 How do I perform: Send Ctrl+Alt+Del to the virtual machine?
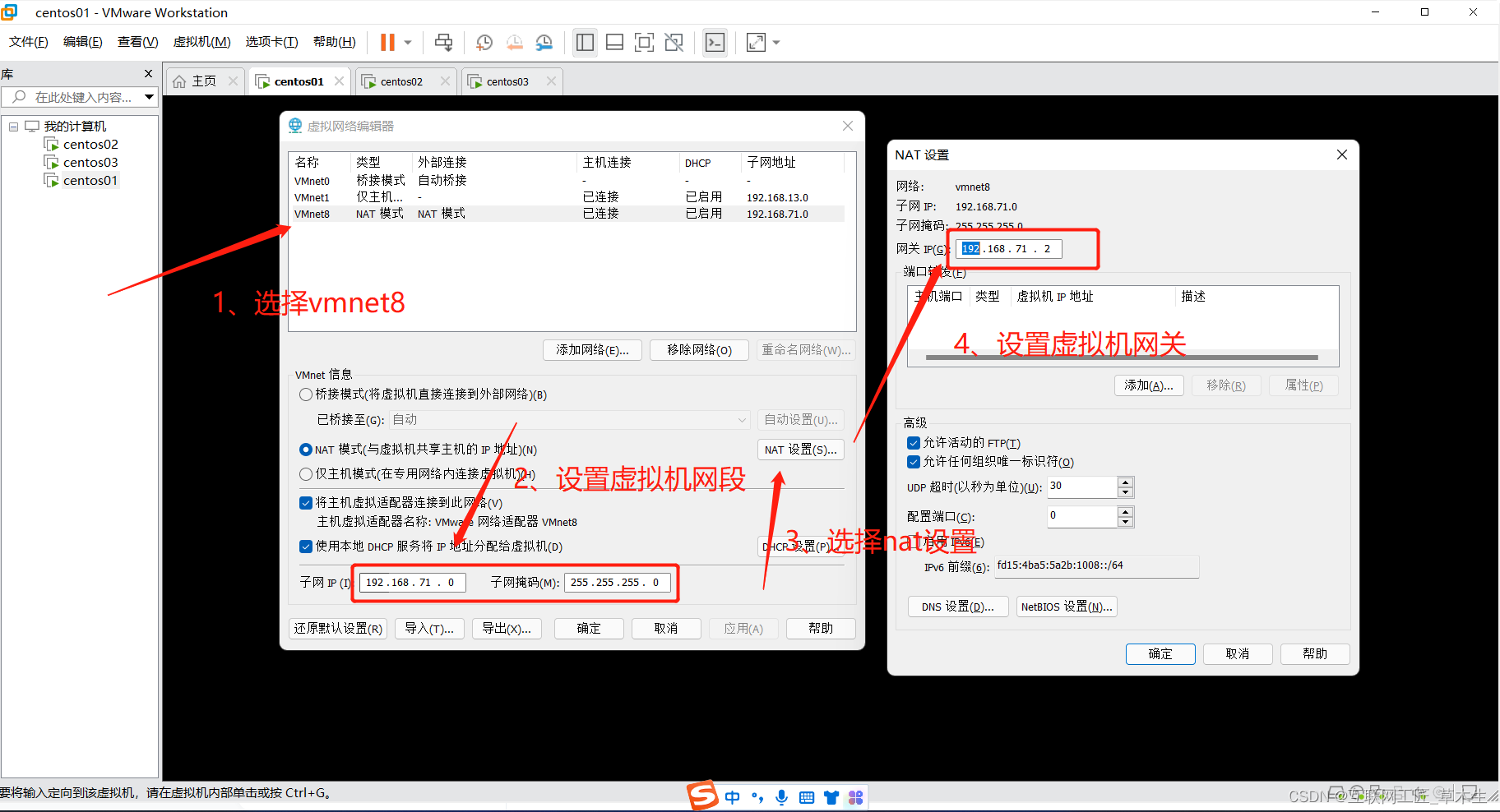click(444, 42)
